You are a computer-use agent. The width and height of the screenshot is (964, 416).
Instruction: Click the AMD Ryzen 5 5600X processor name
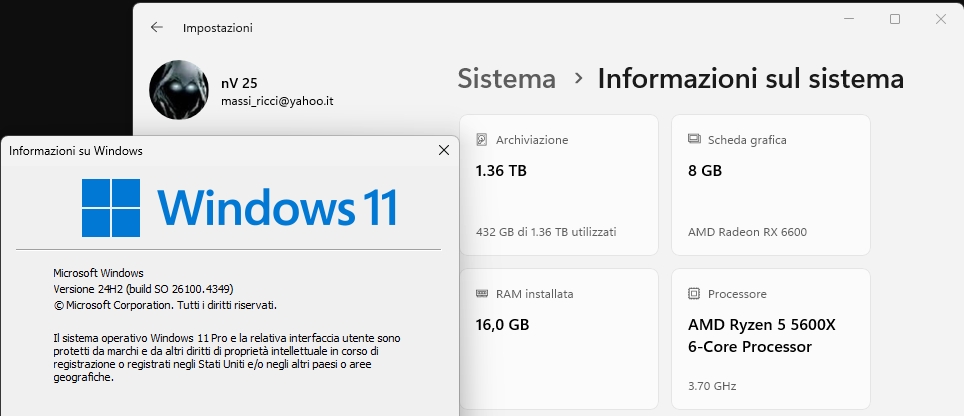(x=762, y=336)
